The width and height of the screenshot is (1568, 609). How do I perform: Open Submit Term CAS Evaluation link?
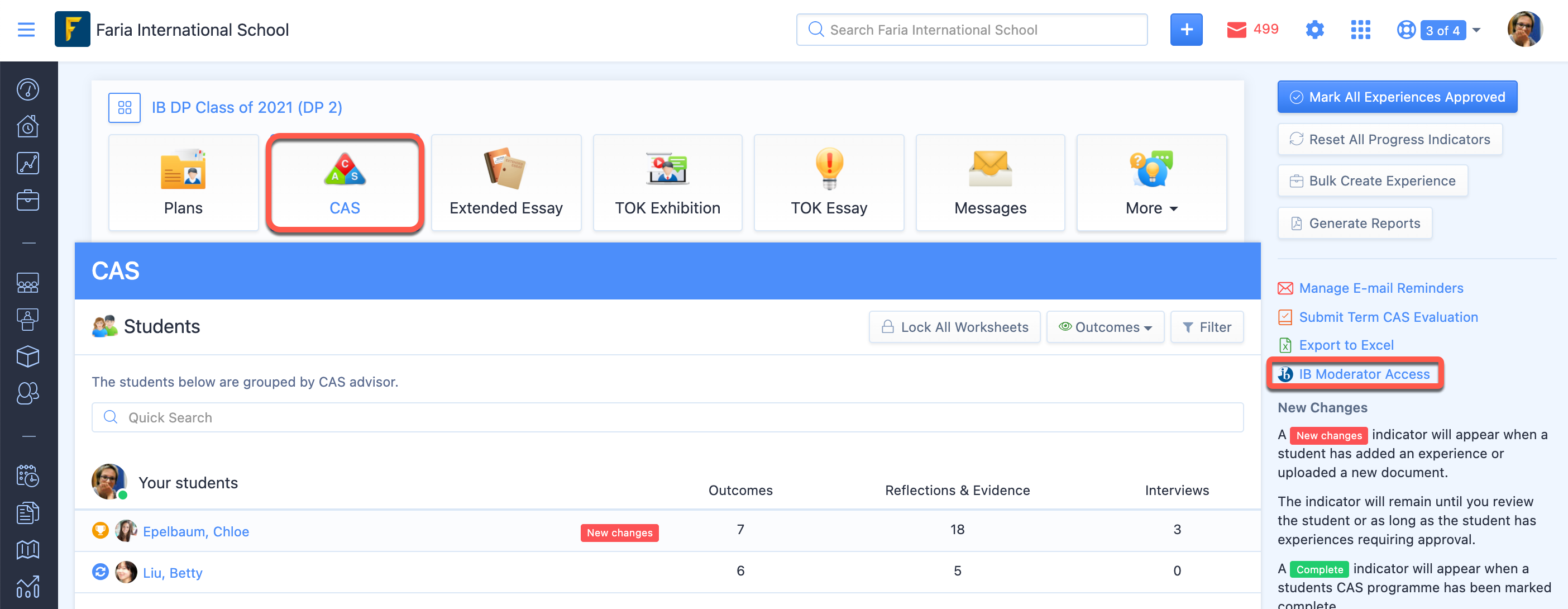pyautogui.click(x=1388, y=317)
